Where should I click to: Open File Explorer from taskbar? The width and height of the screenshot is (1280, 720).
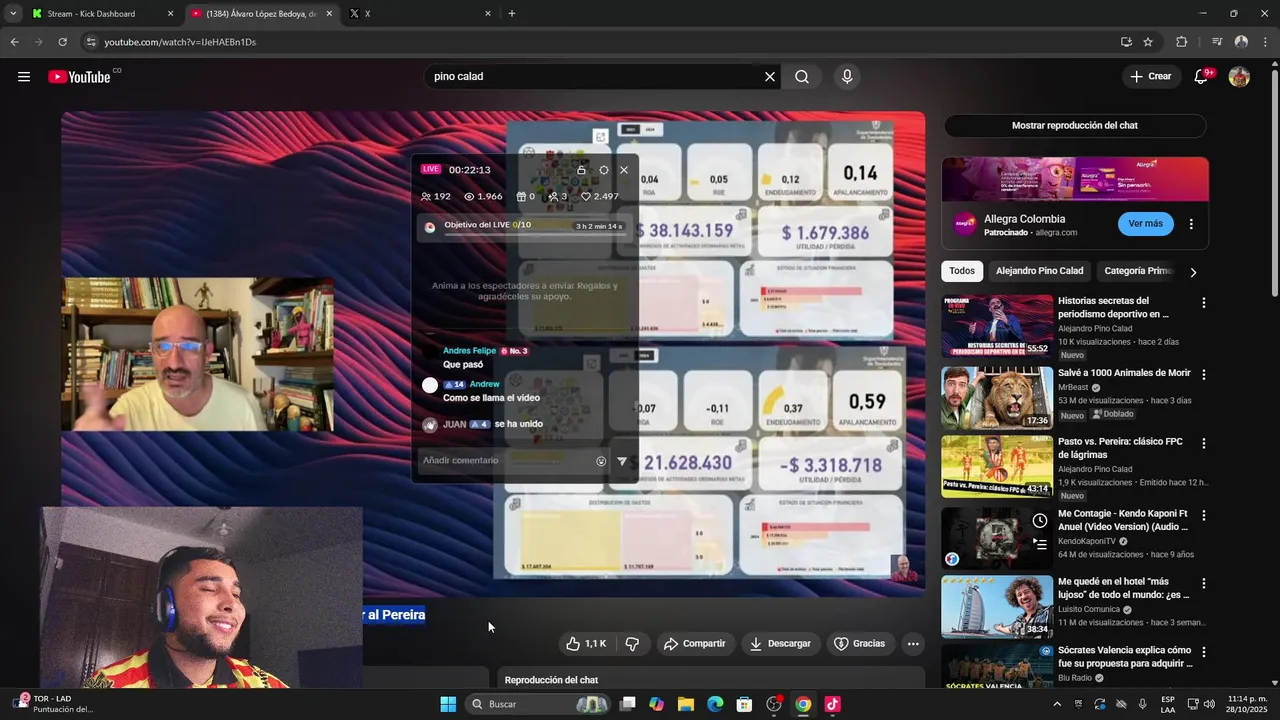(x=686, y=704)
